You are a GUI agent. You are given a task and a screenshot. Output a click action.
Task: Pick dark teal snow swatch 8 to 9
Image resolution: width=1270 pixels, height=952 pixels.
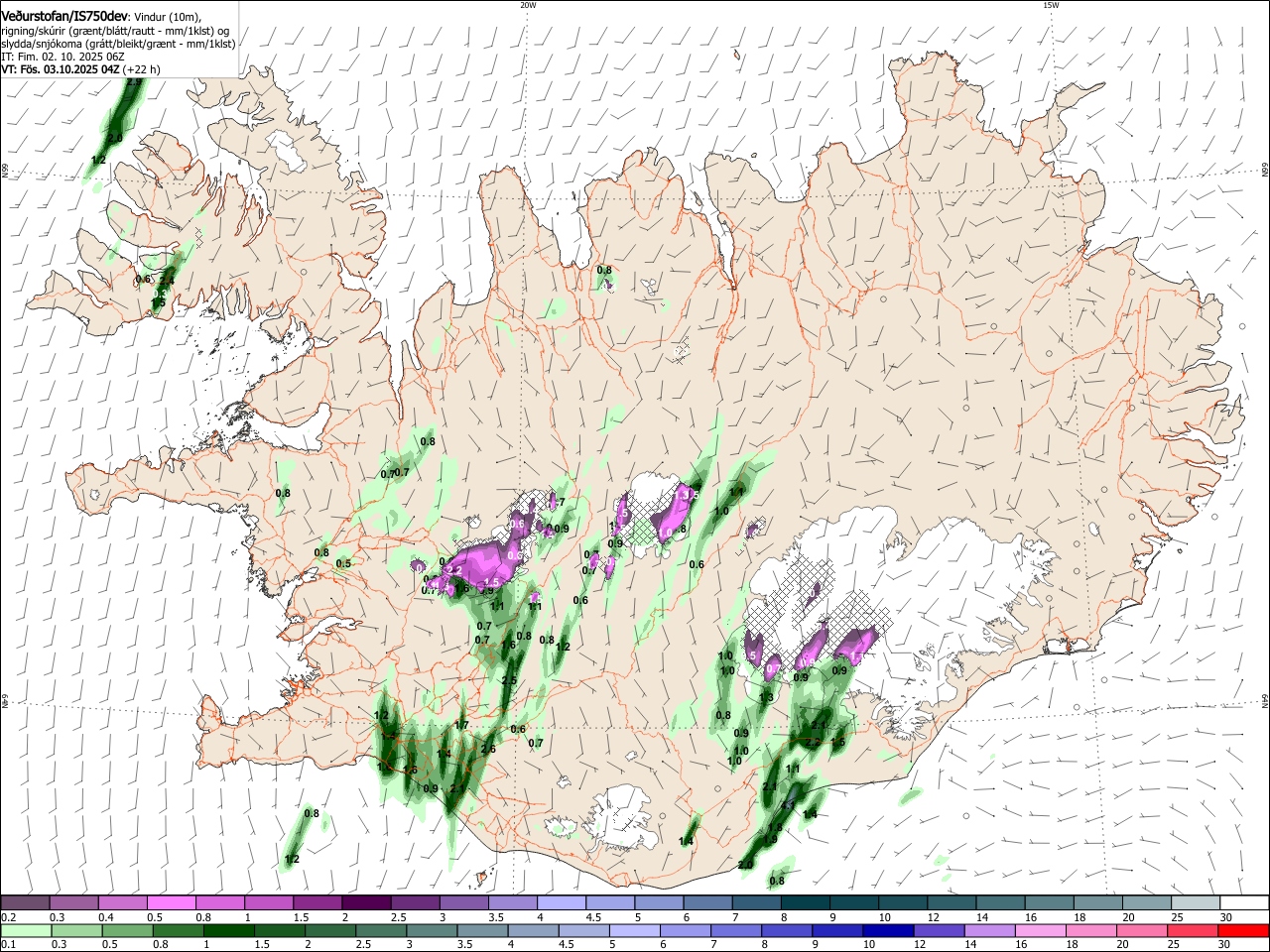tap(804, 902)
